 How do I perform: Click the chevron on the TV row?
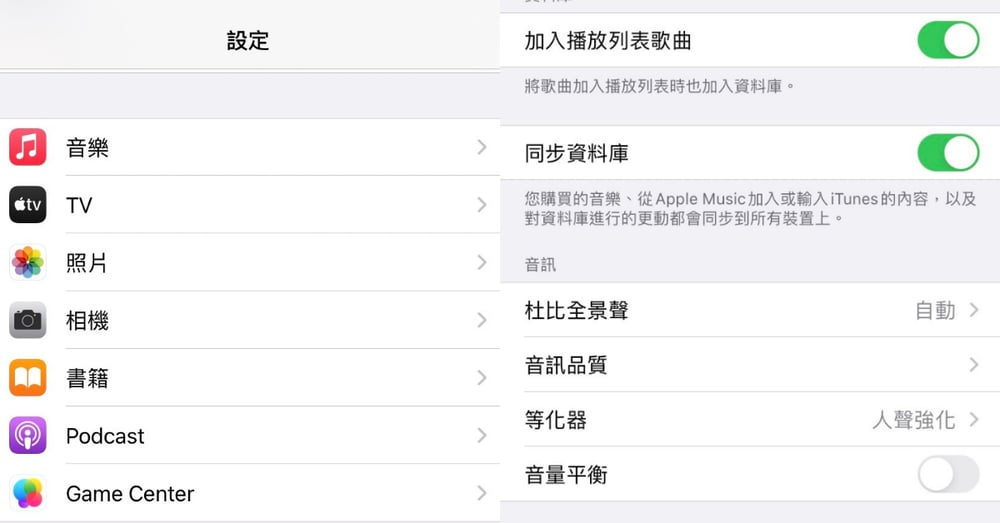482,205
